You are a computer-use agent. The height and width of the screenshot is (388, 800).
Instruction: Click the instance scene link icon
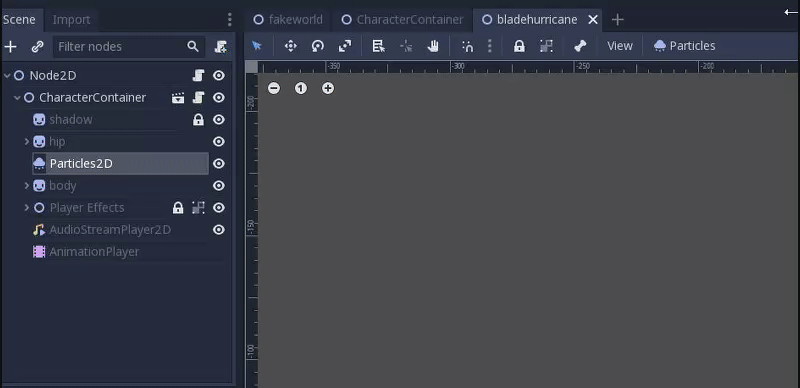[x=37, y=46]
